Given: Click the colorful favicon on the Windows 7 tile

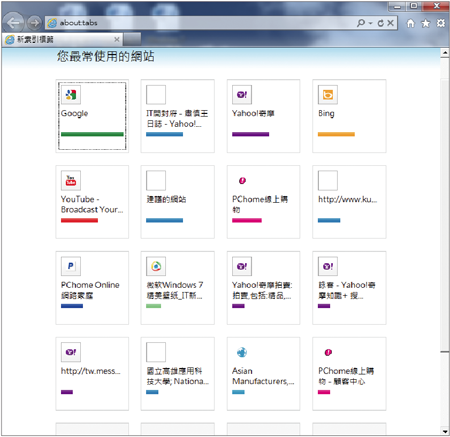Looking at the screenshot, I should [x=156, y=266].
